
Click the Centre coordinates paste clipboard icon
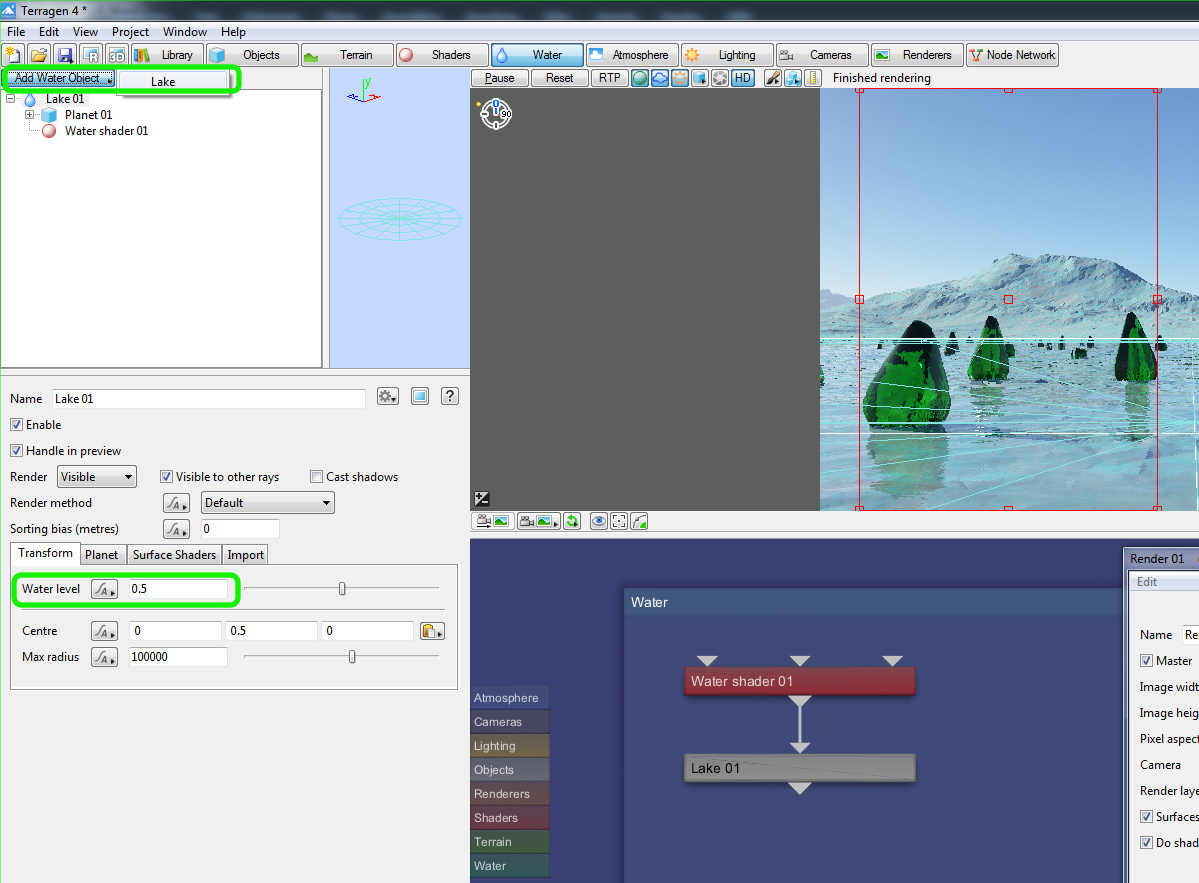coord(432,631)
